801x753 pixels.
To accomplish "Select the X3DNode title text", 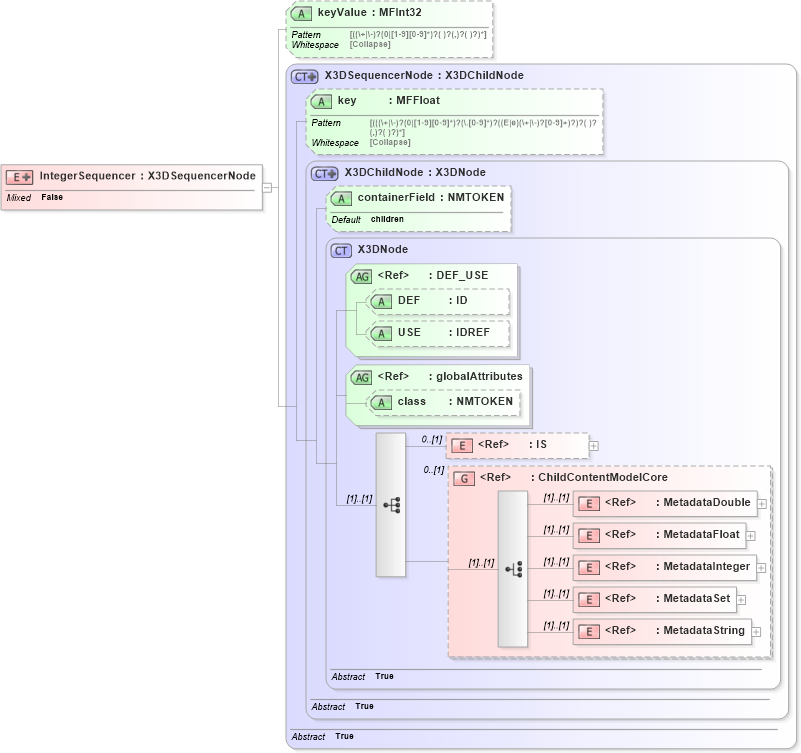I will (383, 249).
